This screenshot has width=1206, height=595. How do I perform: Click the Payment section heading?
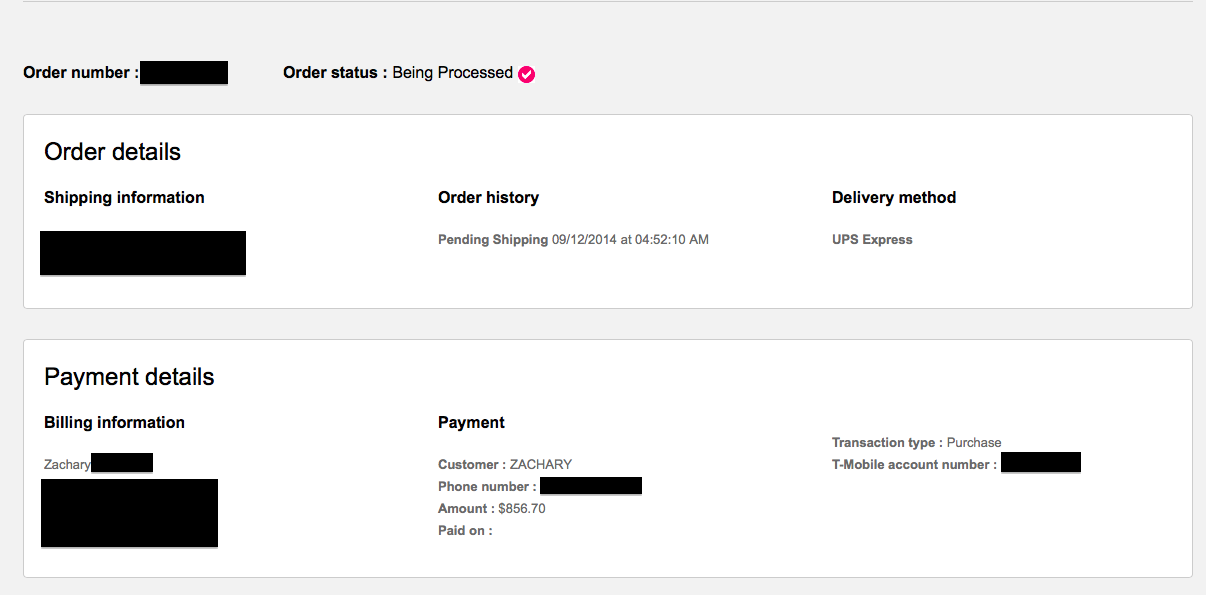coord(471,423)
